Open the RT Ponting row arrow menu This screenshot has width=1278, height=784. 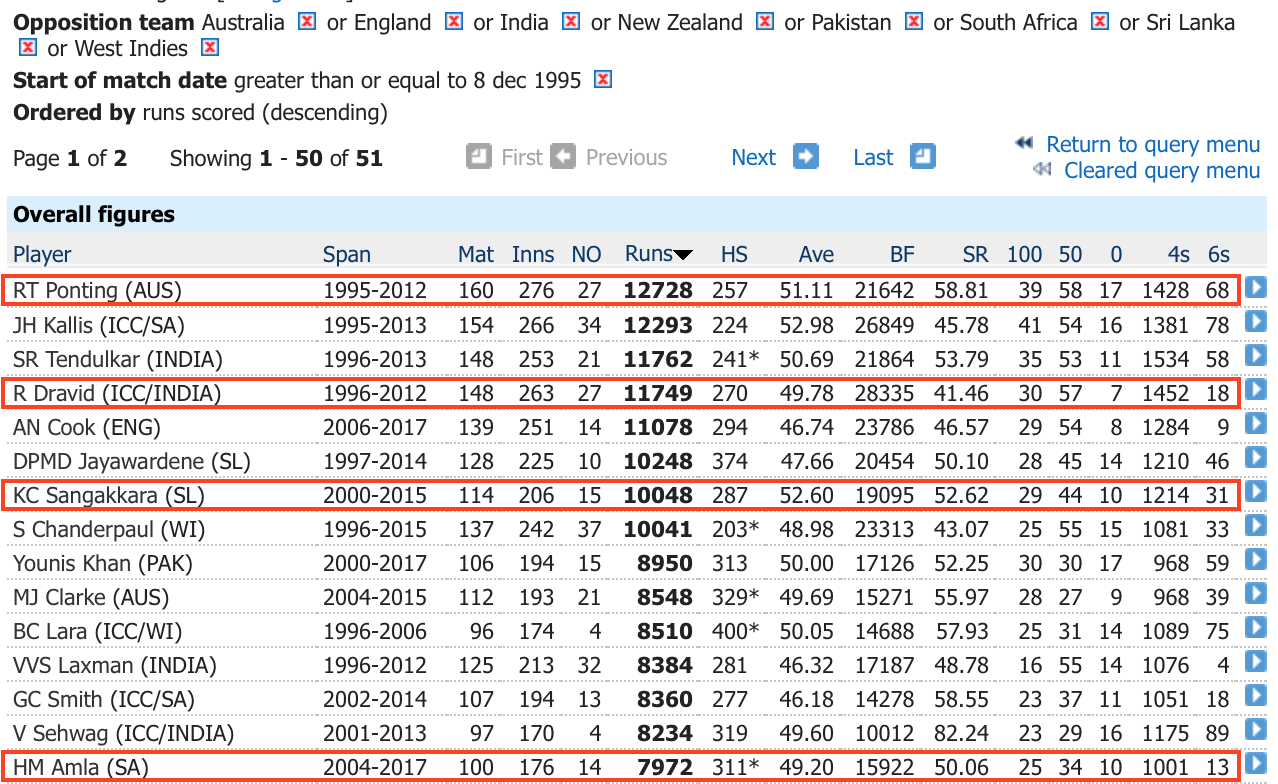[1255, 288]
